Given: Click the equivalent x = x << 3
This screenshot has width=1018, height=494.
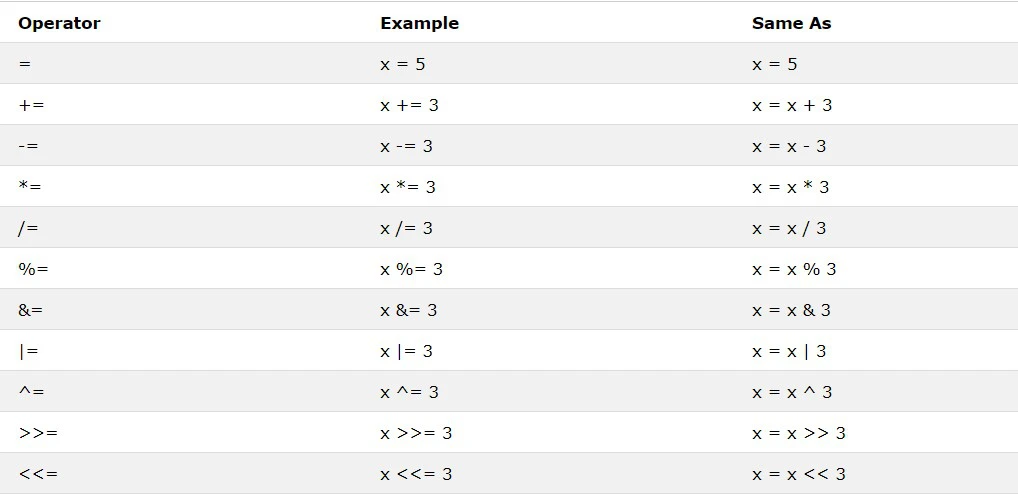Looking at the screenshot, I should [798, 474].
